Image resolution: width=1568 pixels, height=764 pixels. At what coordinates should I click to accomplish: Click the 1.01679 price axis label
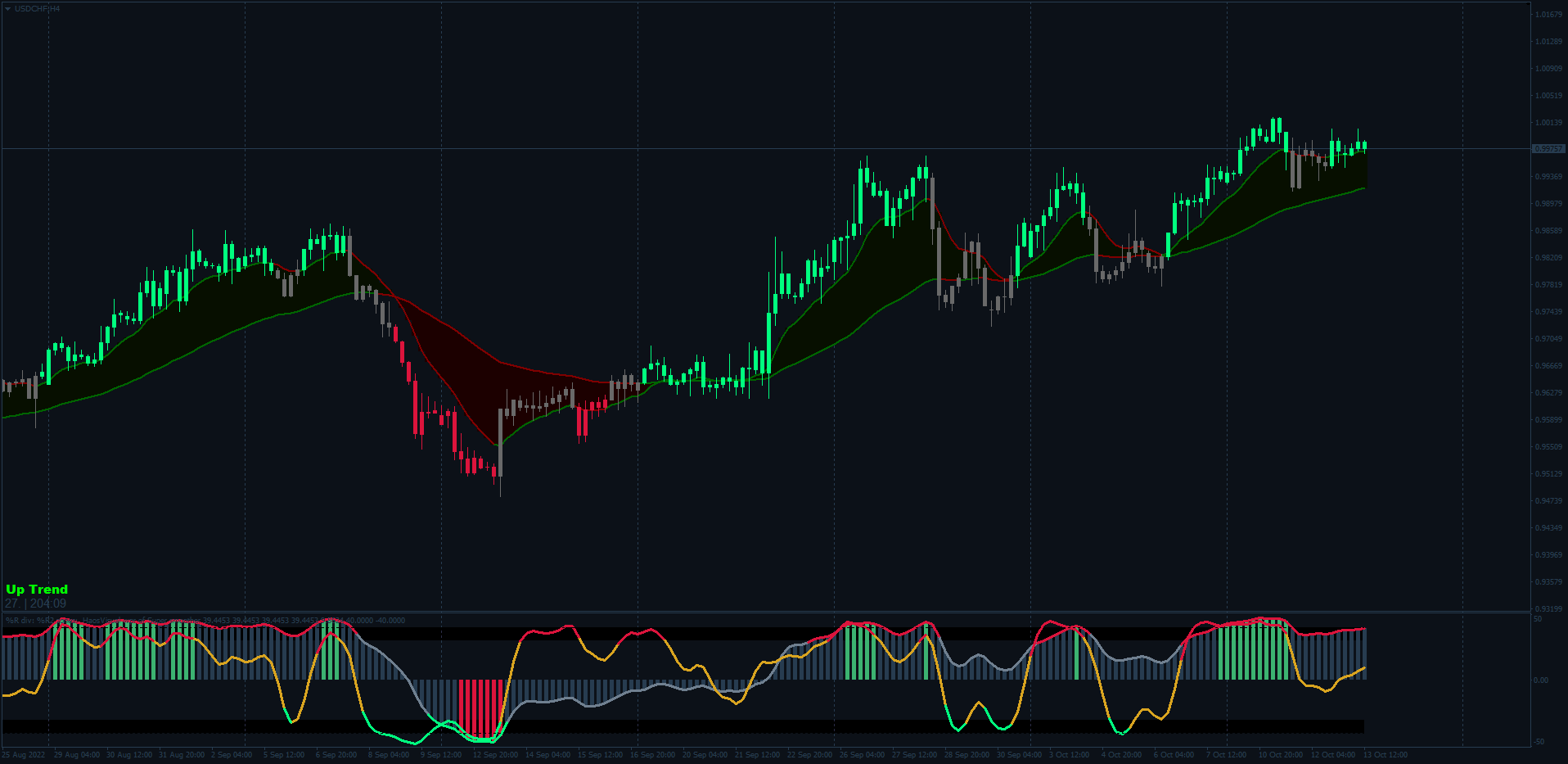(x=1548, y=15)
